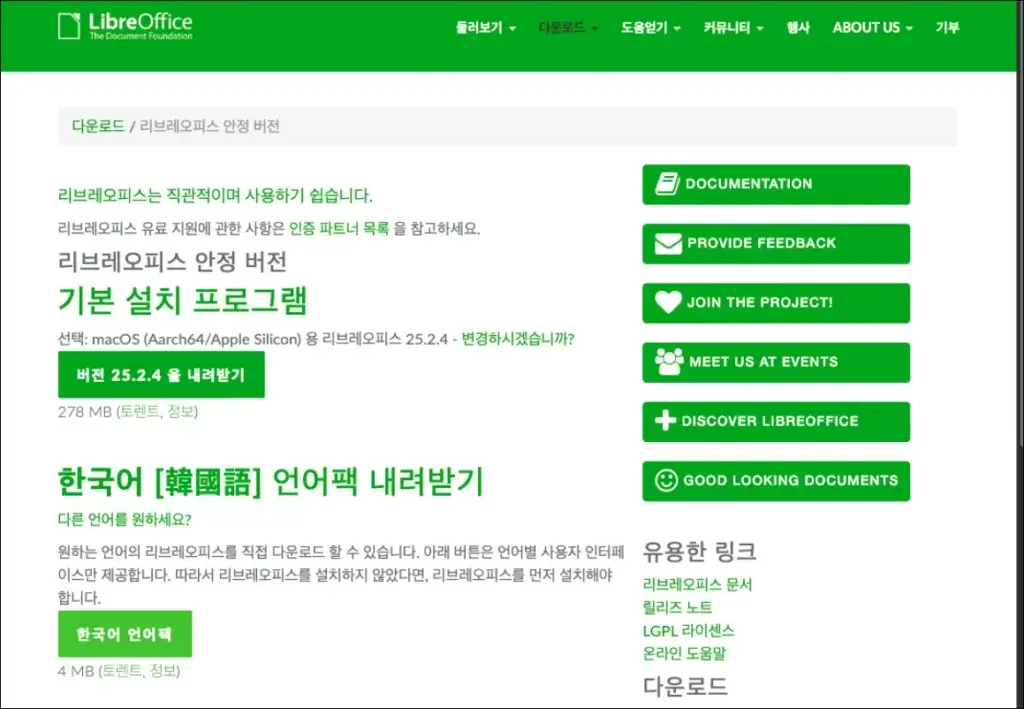
Task: Click 토렌트 link under the 278 MB download
Action: 139,411
